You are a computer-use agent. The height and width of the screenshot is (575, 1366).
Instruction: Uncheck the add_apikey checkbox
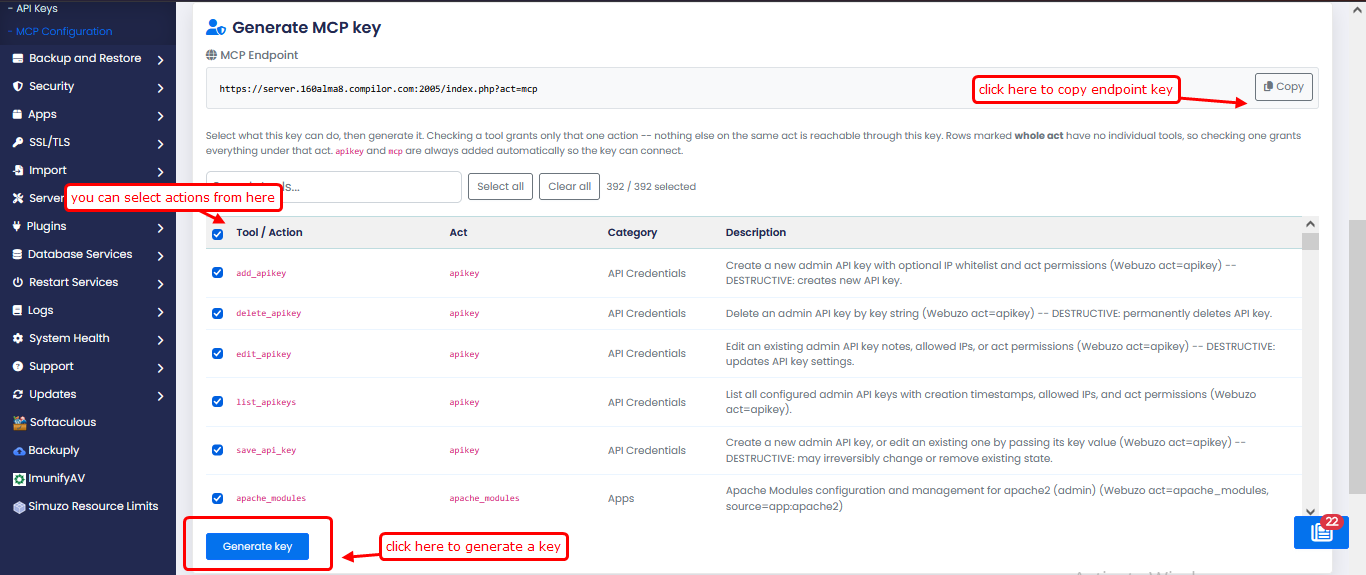click(x=217, y=272)
